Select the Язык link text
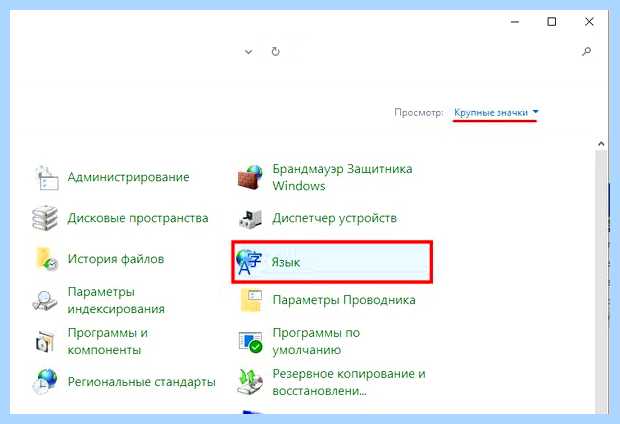Viewport: 620px width, 424px height. [x=286, y=262]
